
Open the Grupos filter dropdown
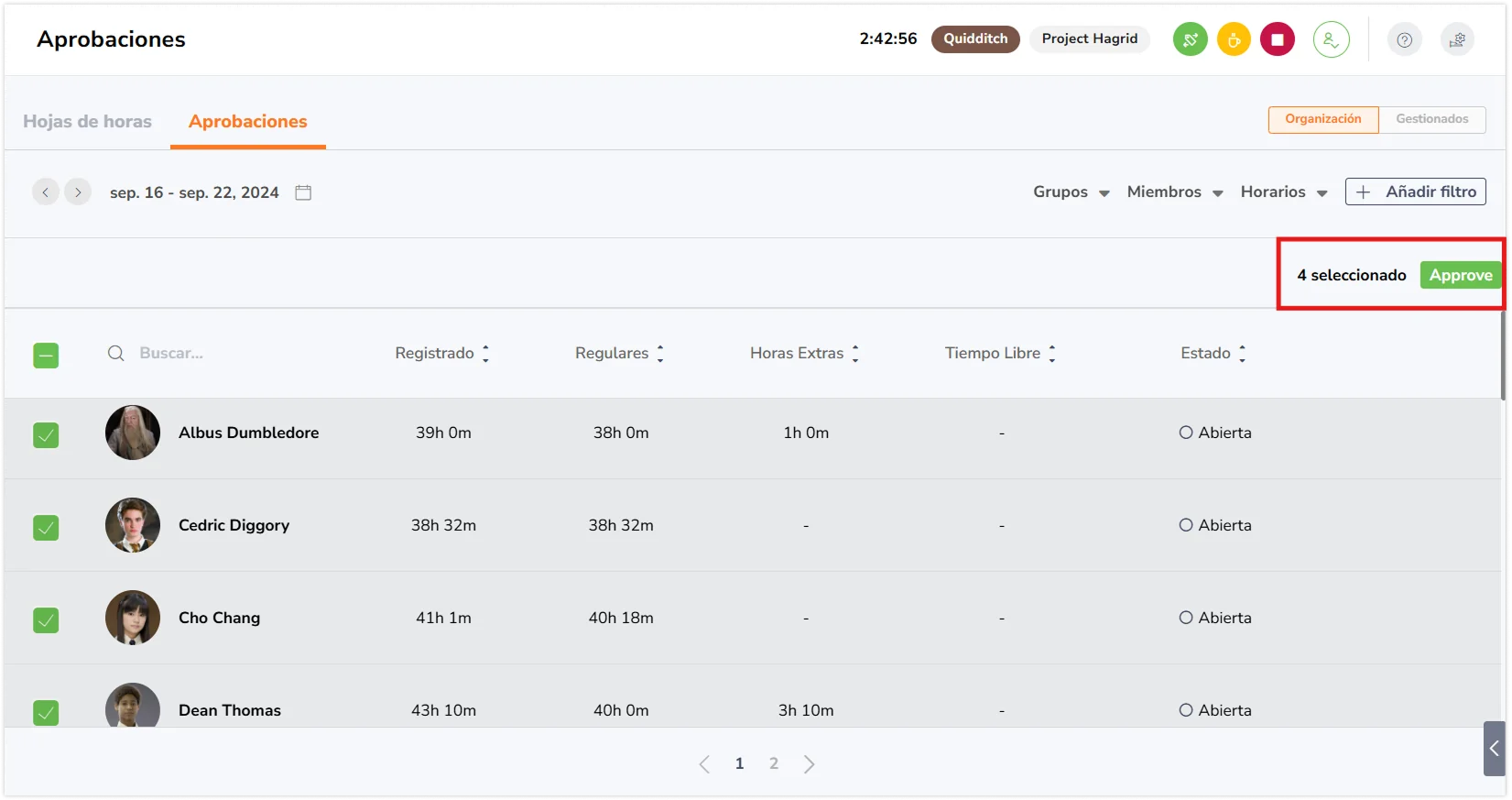pyautogui.click(x=1071, y=192)
